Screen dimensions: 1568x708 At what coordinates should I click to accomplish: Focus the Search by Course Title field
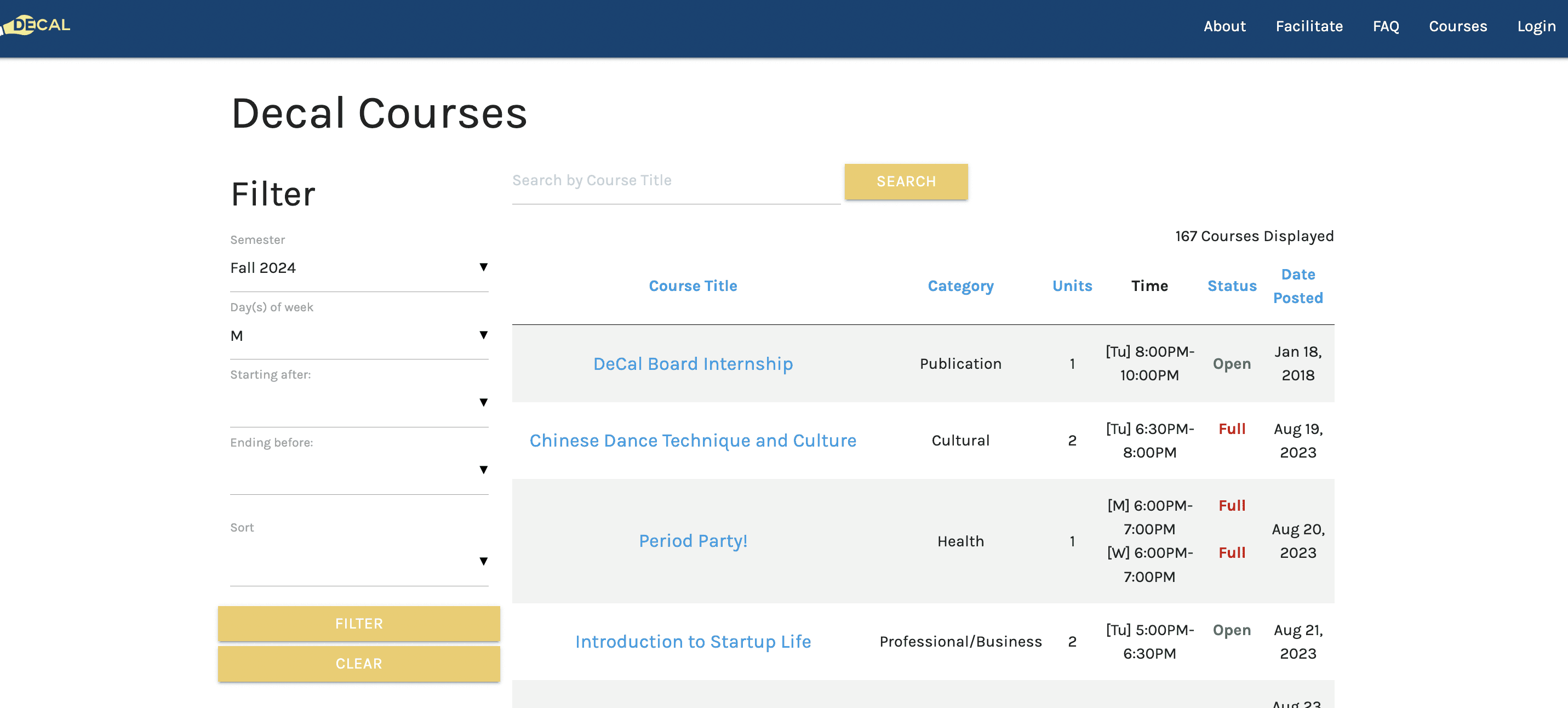675,181
